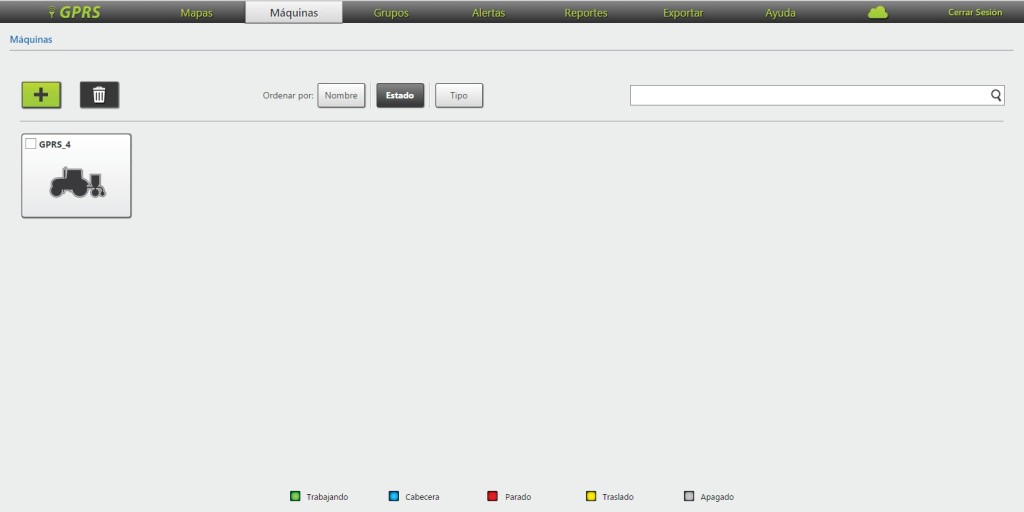Click the GPRS logo
1024x512 pixels.
75,13
